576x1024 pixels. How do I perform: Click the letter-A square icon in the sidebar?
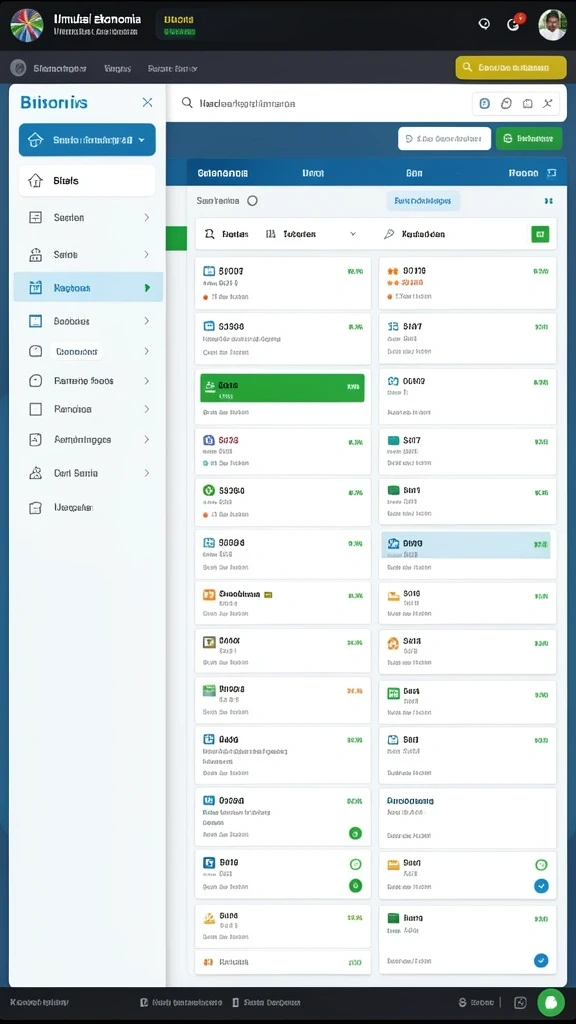coord(36,440)
